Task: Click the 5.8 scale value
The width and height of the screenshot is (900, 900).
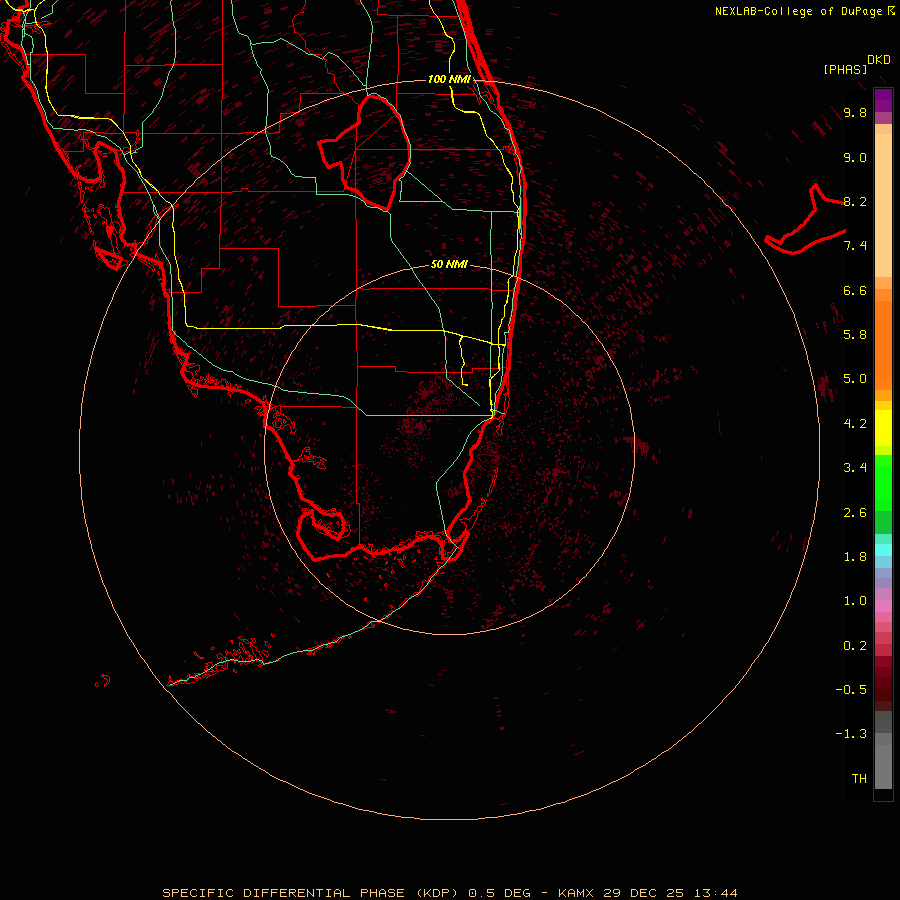Action: pyautogui.click(x=855, y=335)
